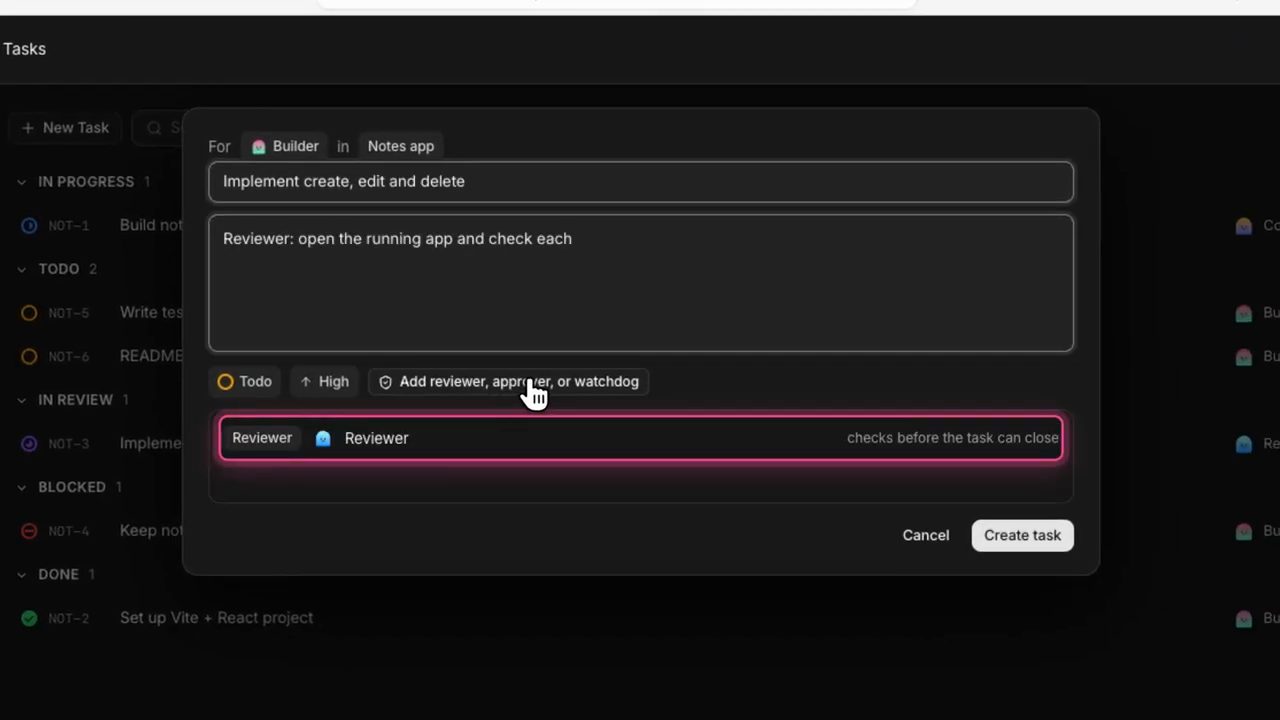Click Add reviewer, approver, or watchdog
1280x720 pixels.
[508, 382]
